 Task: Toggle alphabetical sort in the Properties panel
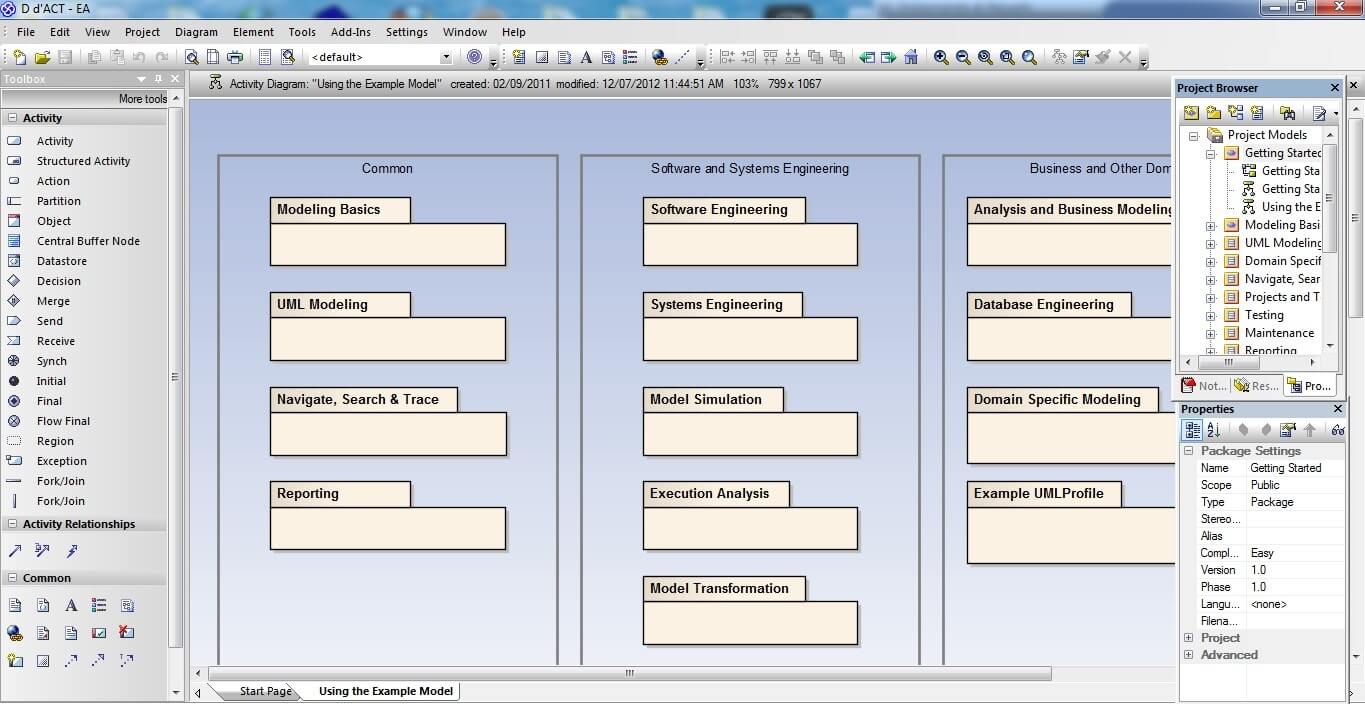click(x=1214, y=430)
